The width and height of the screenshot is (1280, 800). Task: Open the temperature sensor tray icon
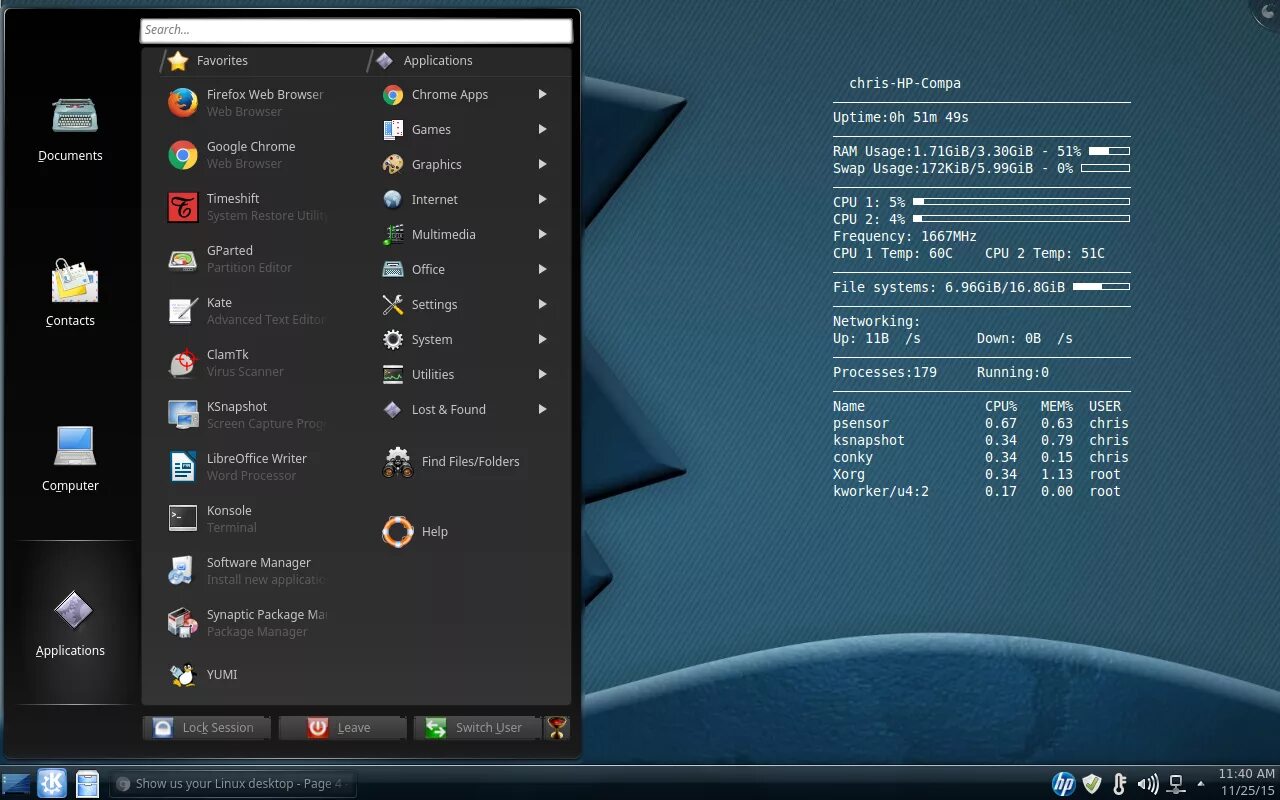coord(1120,783)
